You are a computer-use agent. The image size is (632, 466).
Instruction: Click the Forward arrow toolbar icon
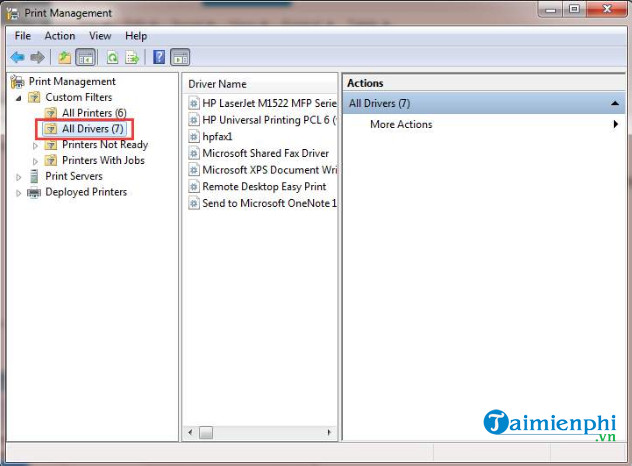[x=37, y=58]
